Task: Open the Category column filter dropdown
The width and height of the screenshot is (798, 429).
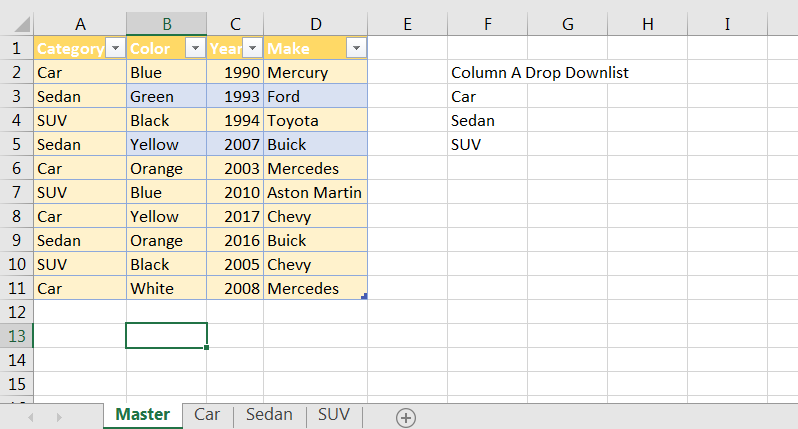Action: coord(115,48)
